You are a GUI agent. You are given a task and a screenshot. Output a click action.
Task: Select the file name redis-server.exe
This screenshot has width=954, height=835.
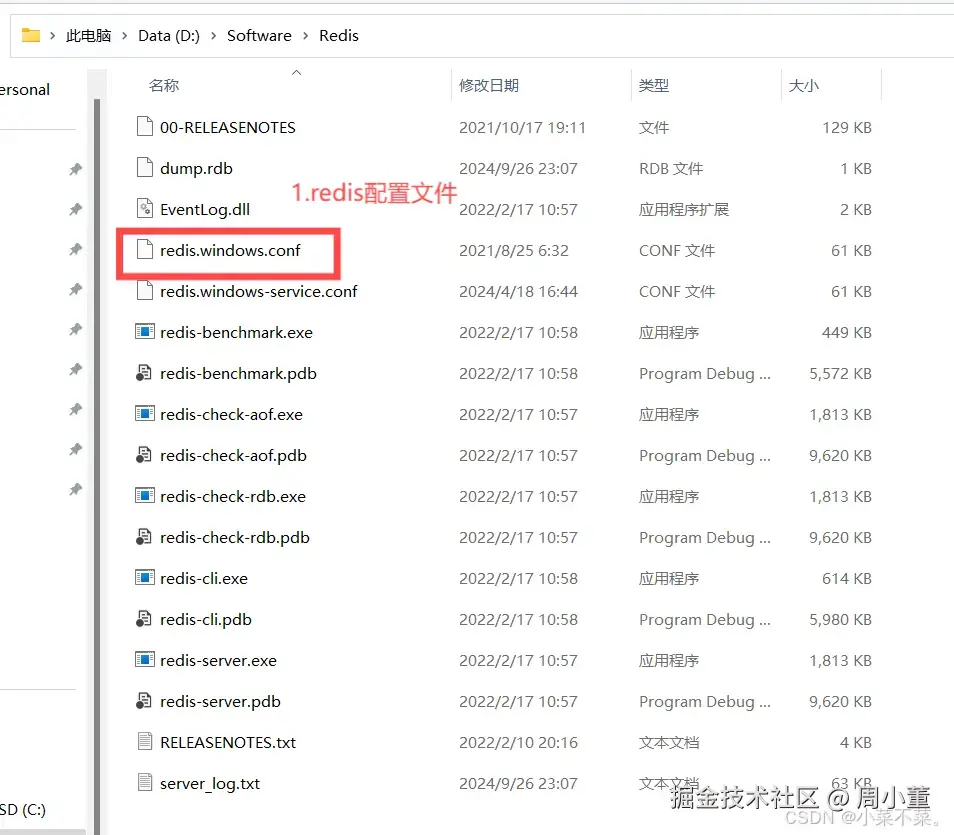(218, 660)
